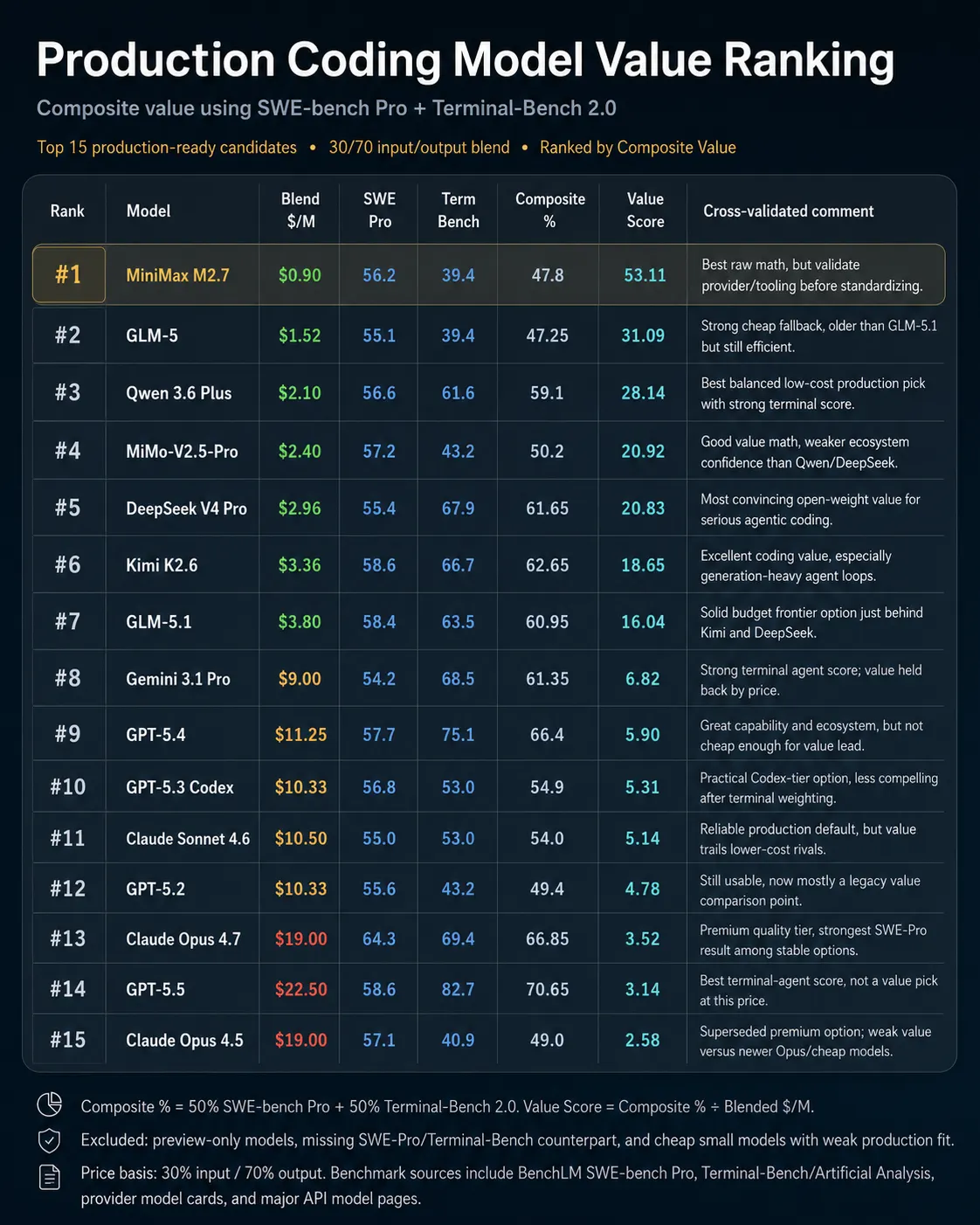Screen dimensions: 980x1225
Task: Click the comment about generation-heavy agent loops
Action: click(x=796, y=565)
